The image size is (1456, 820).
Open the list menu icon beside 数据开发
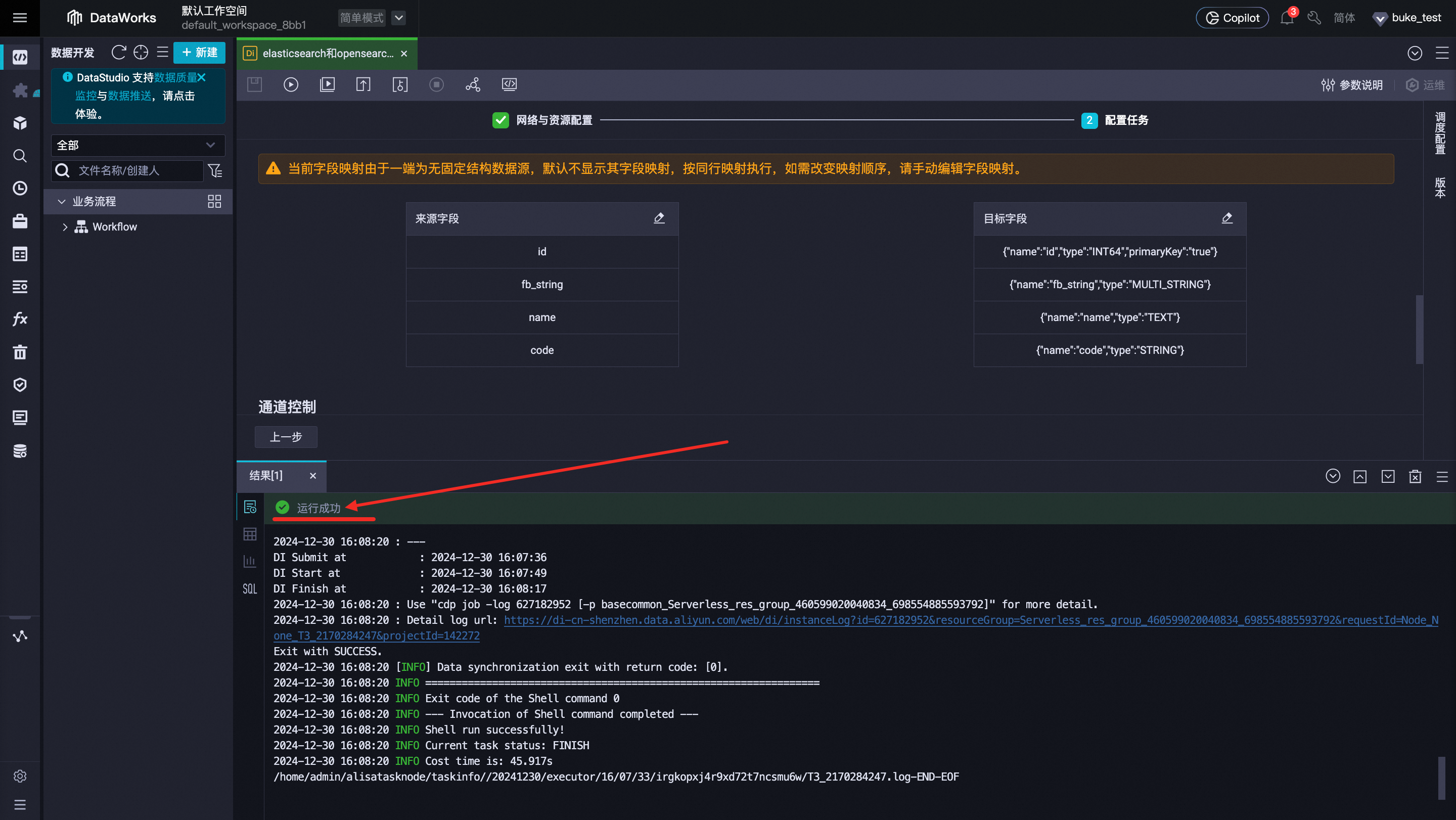(x=163, y=53)
